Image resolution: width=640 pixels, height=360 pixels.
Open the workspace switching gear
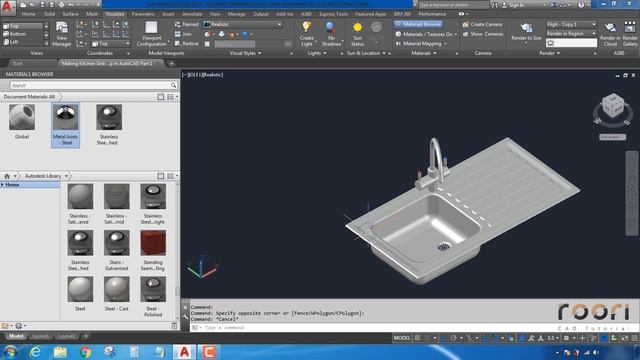(566, 338)
